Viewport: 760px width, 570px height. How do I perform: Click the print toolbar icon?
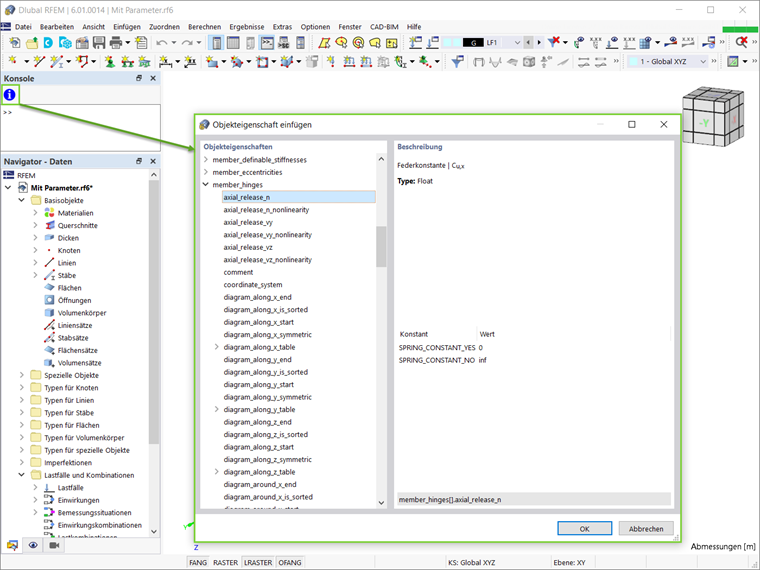(x=116, y=43)
